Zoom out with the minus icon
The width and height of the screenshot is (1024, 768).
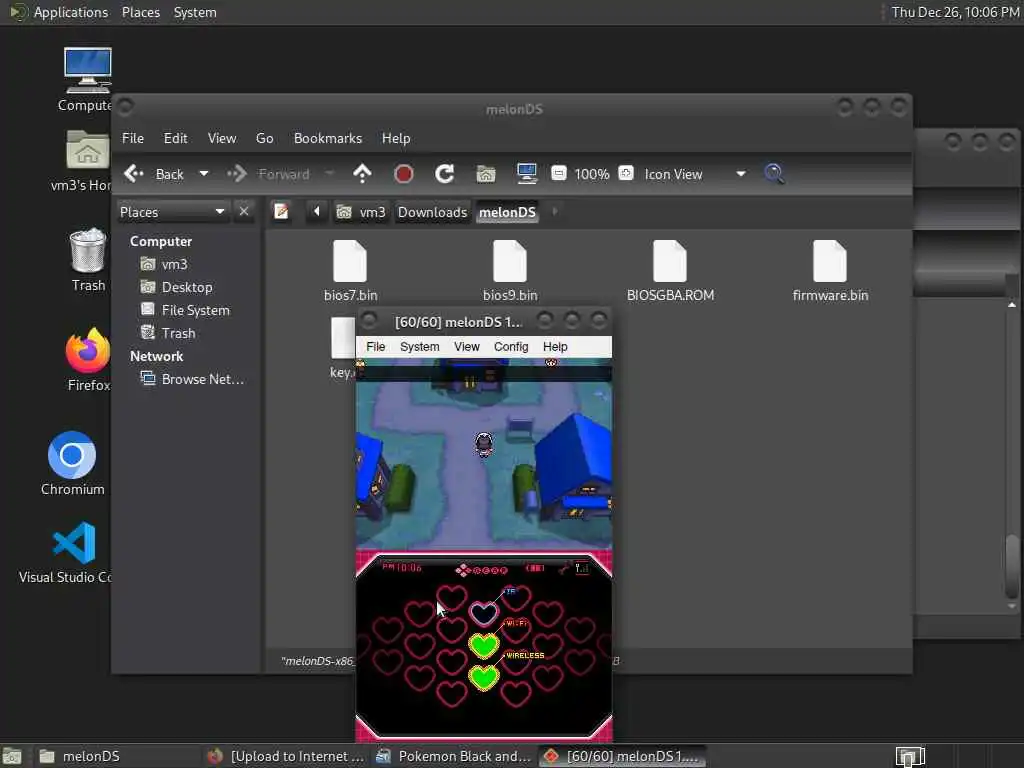pos(558,174)
